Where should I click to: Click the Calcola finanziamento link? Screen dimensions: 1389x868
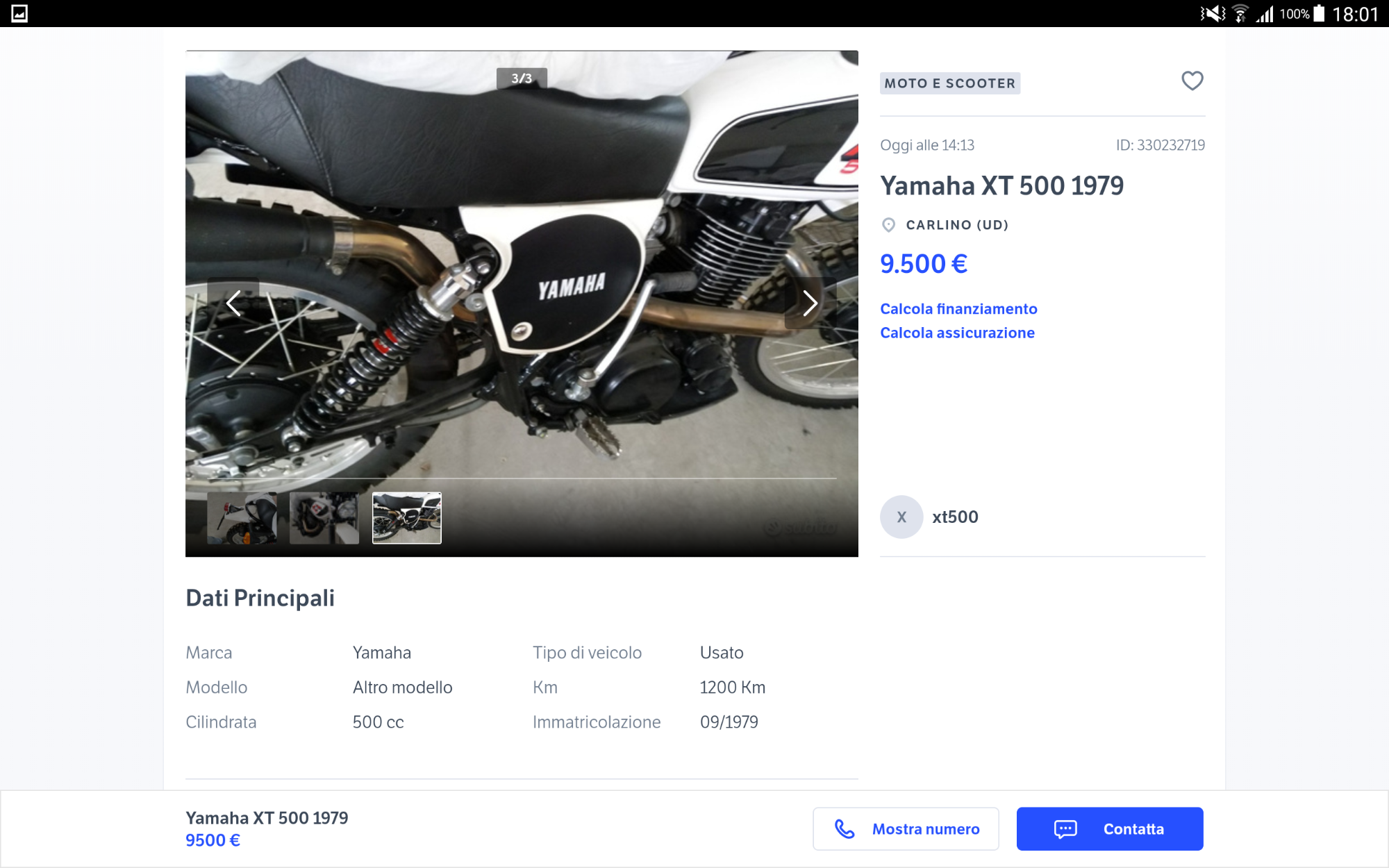click(x=958, y=309)
